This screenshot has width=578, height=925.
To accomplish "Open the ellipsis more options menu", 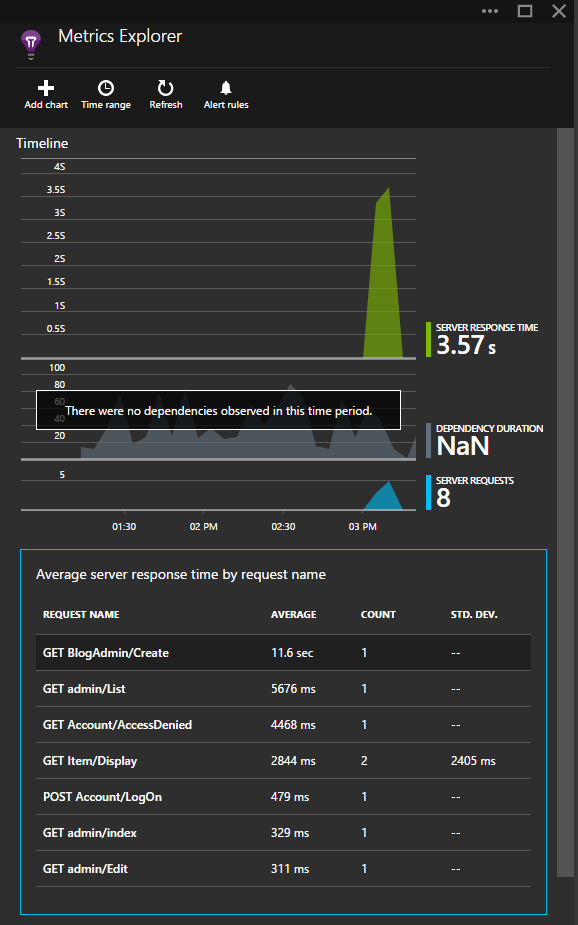I will tap(490, 11).
